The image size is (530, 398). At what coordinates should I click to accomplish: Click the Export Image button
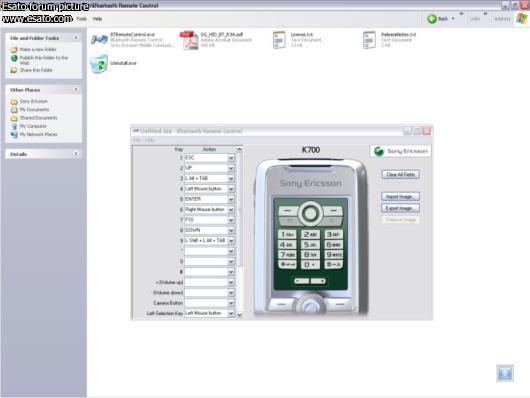pos(401,208)
